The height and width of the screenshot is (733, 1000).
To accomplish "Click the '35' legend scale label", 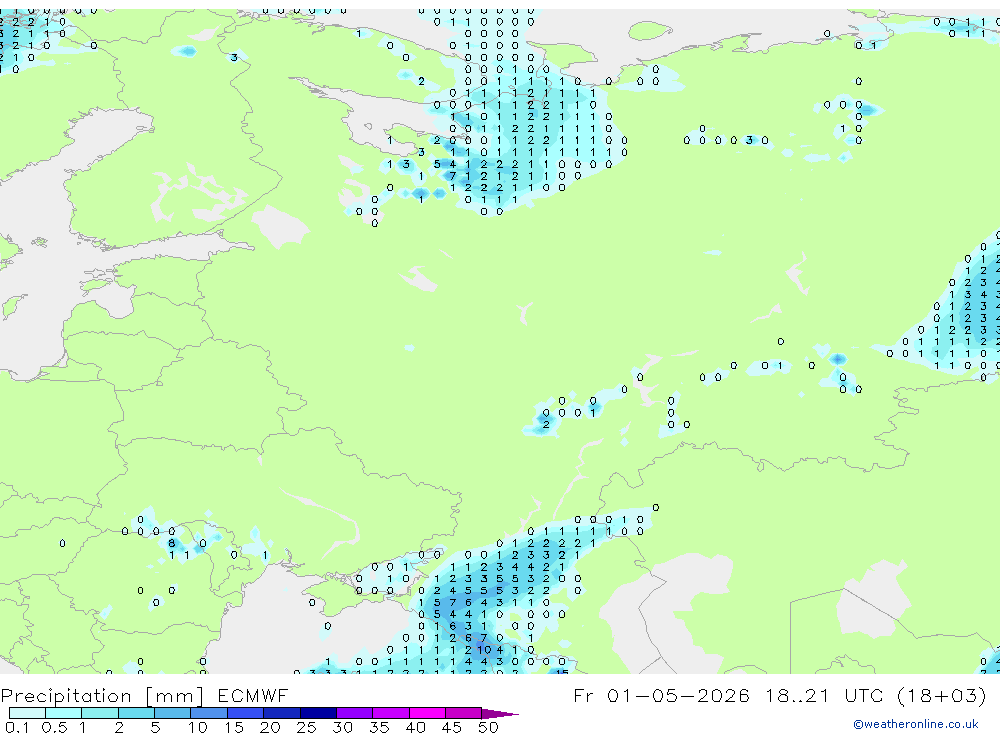I will pyautogui.click(x=379, y=727).
